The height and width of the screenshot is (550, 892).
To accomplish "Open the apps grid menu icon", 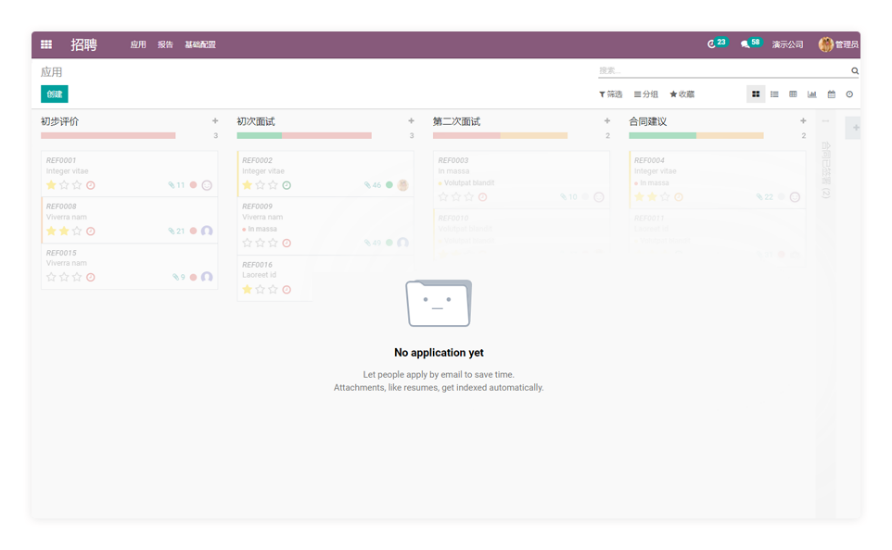I will [46, 44].
